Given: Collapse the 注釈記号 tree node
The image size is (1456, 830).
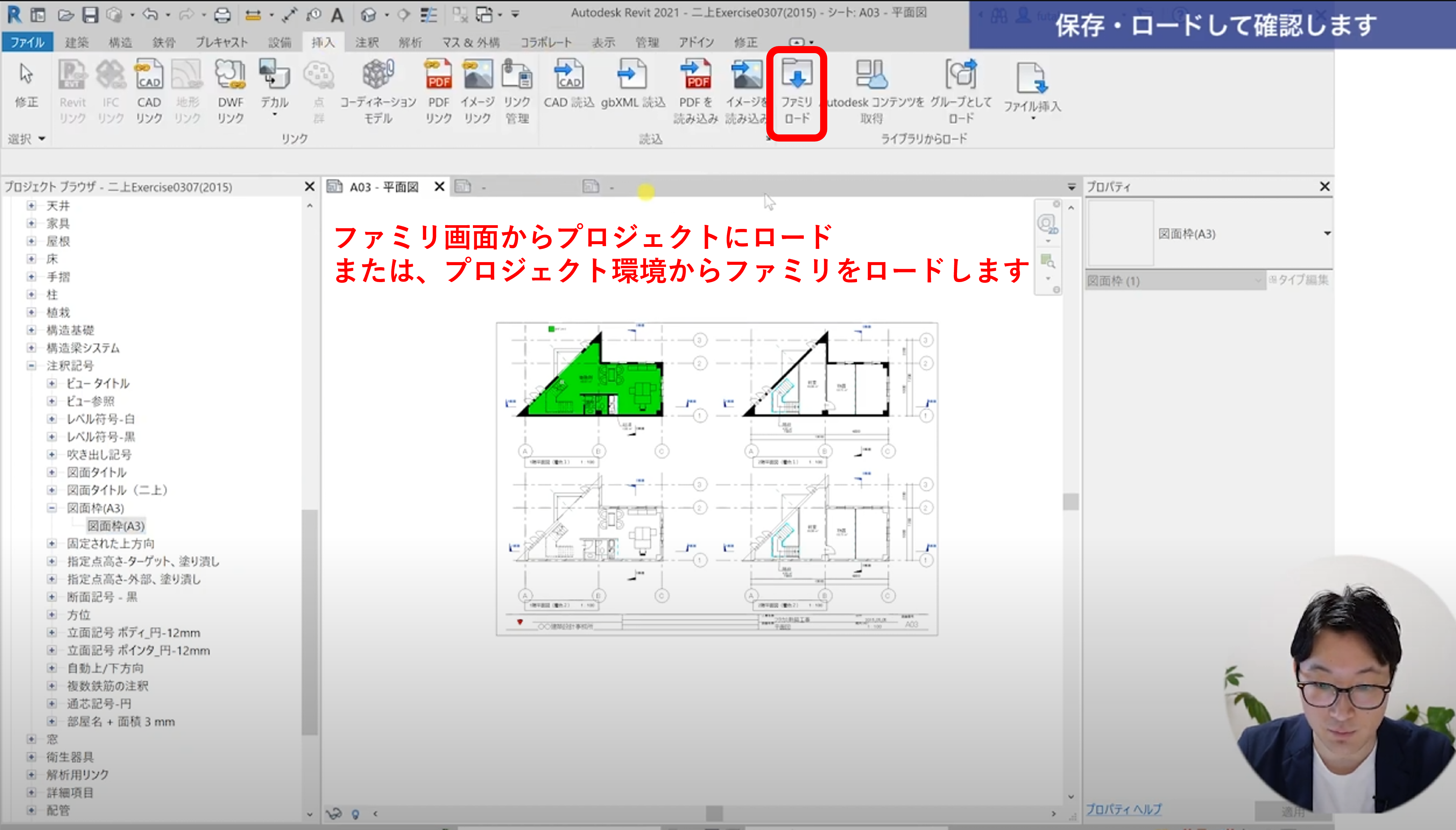Looking at the screenshot, I should pos(32,366).
